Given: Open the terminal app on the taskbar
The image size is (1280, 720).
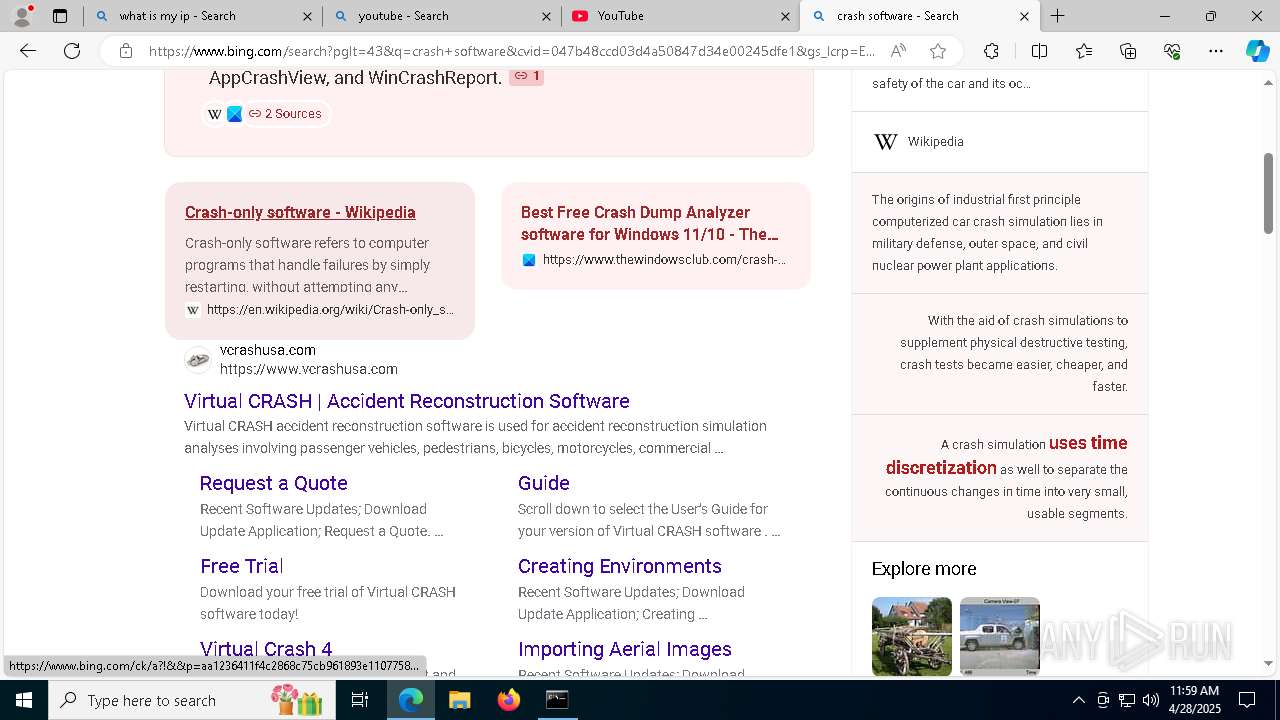Looking at the screenshot, I should [557, 700].
